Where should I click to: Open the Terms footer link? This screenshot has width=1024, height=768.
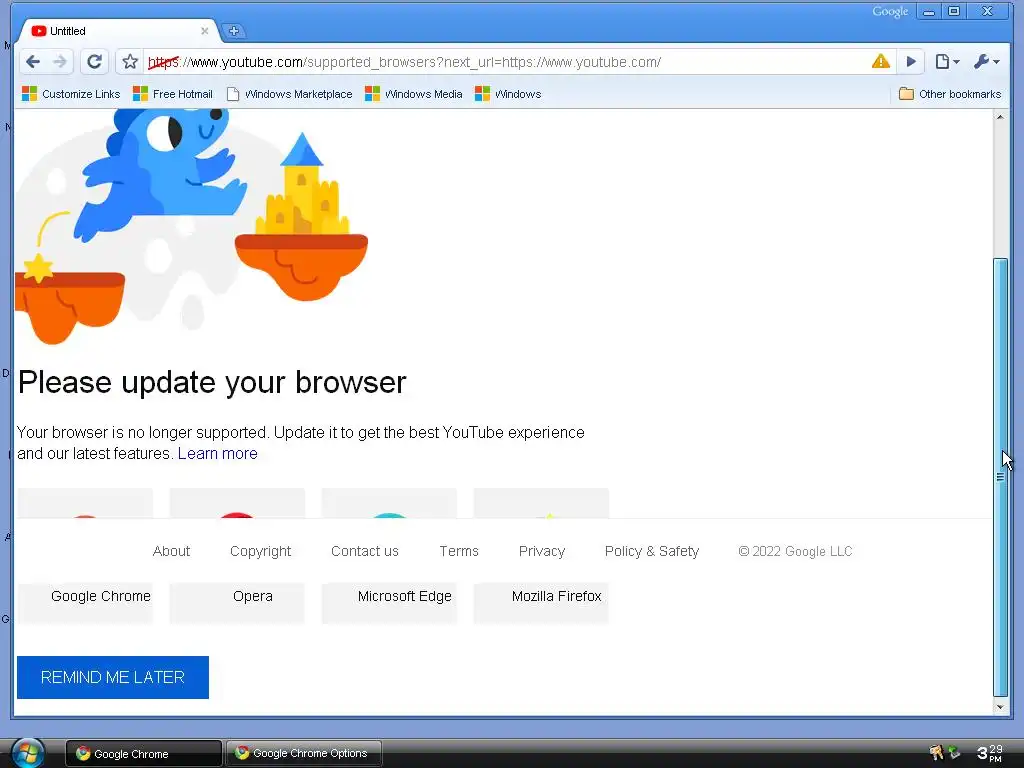tap(459, 551)
